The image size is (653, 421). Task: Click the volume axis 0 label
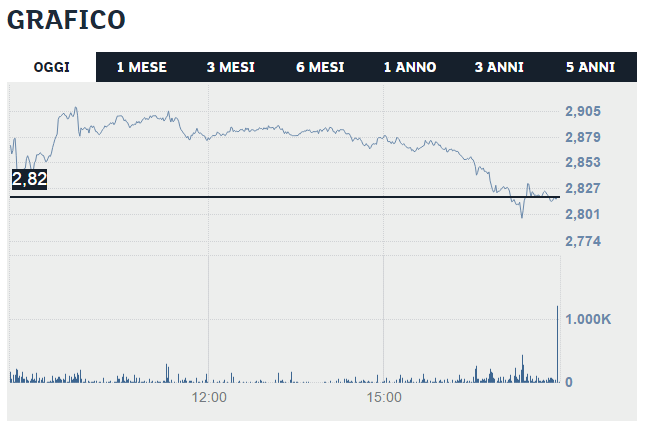[x=569, y=382]
